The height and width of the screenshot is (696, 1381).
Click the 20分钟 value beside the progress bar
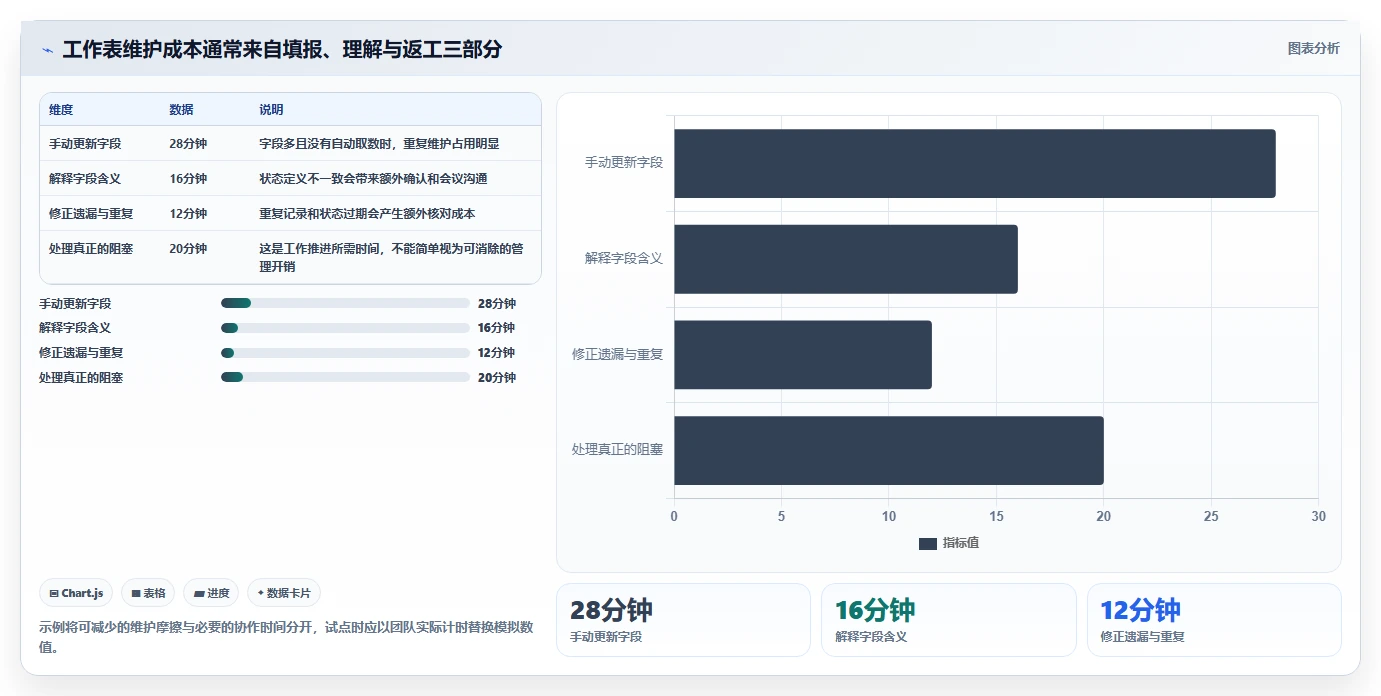[x=497, y=378]
